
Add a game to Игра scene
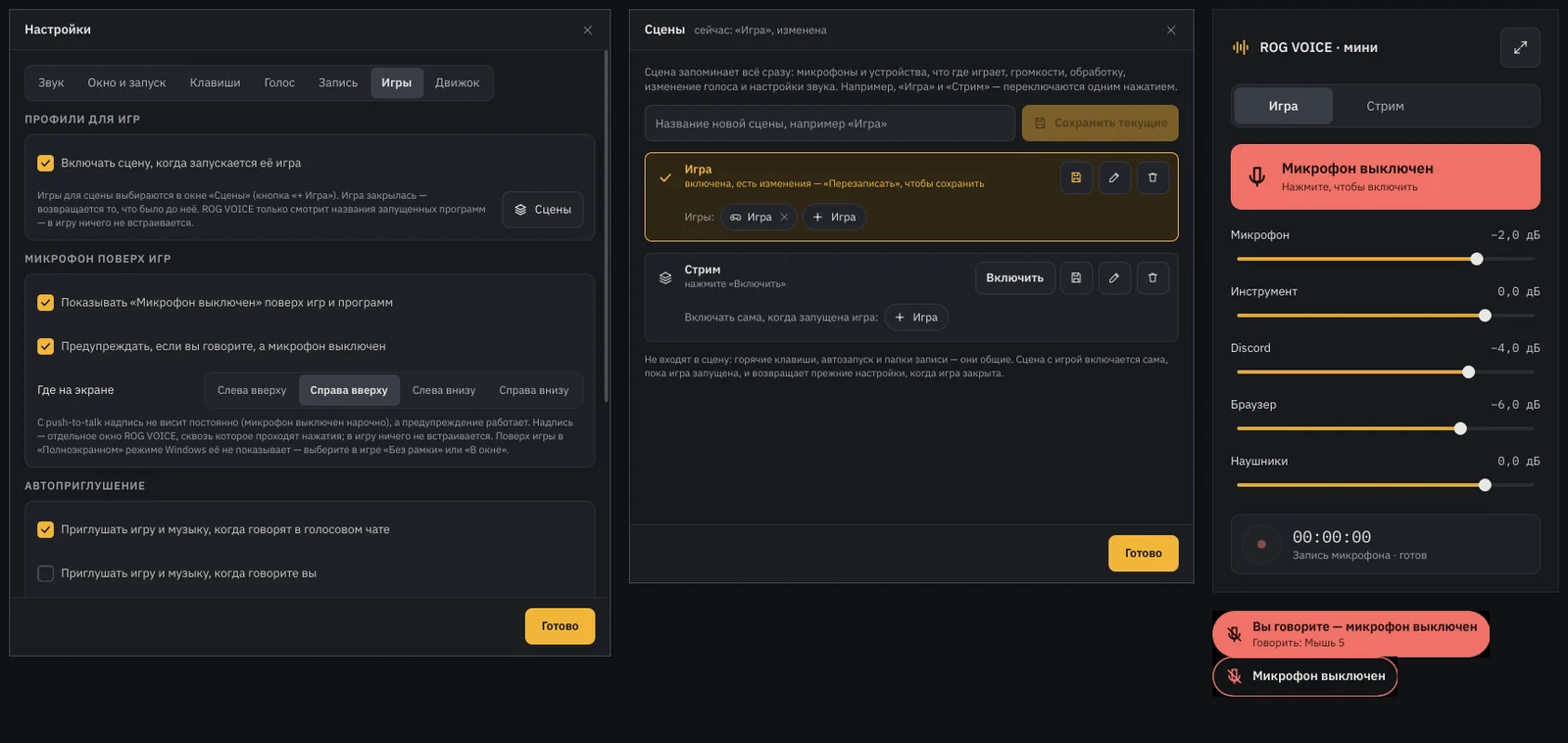834,218
